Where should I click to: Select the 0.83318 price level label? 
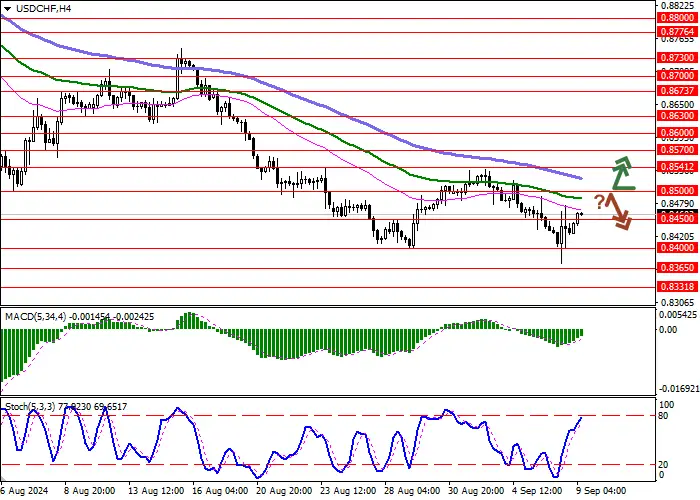(x=677, y=287)
